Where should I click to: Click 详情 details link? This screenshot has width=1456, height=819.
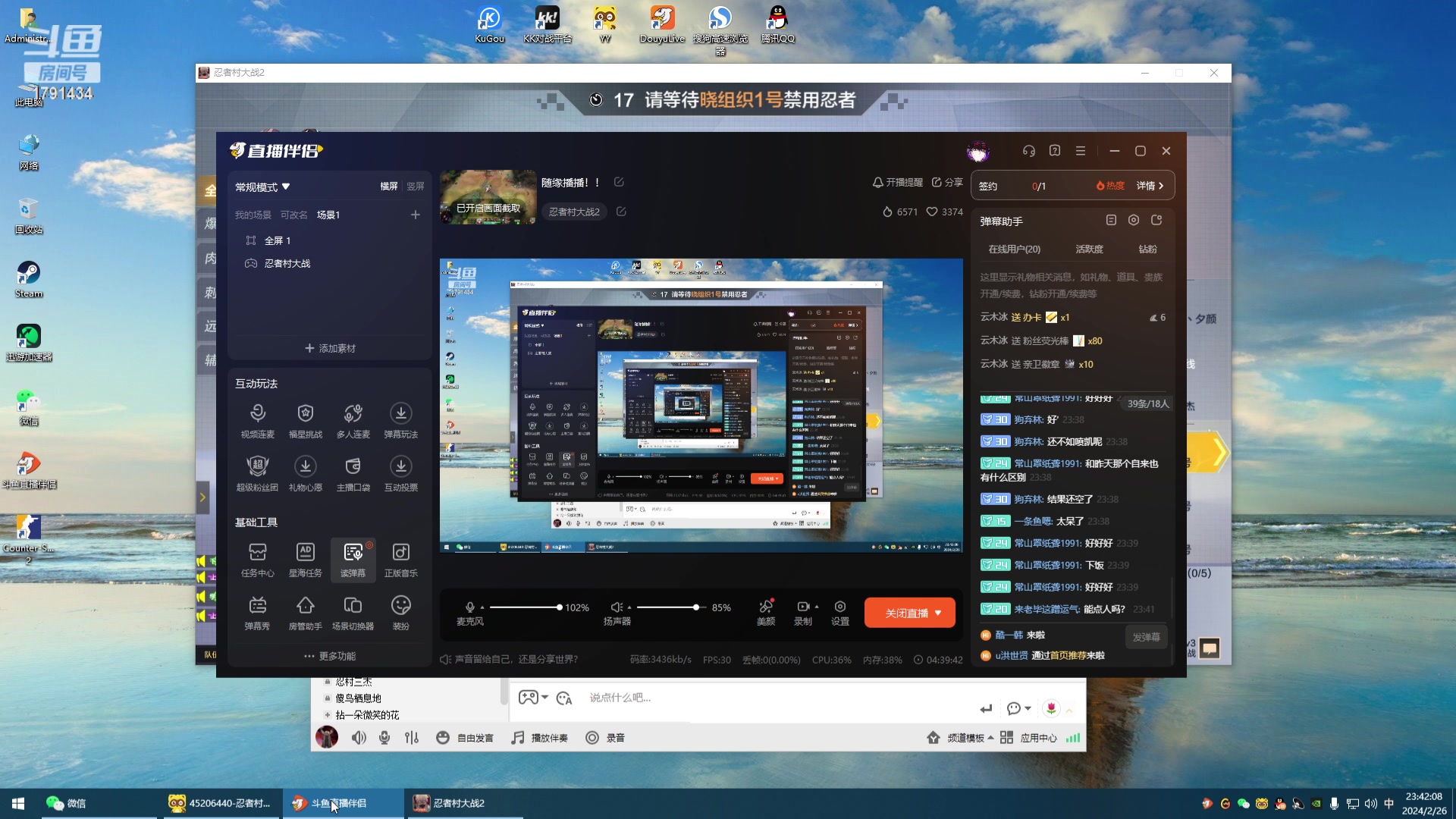1150,186
